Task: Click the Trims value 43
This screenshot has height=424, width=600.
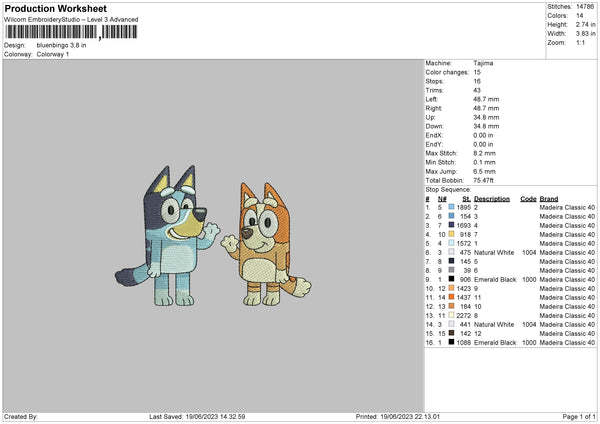Action: (477, 90)
